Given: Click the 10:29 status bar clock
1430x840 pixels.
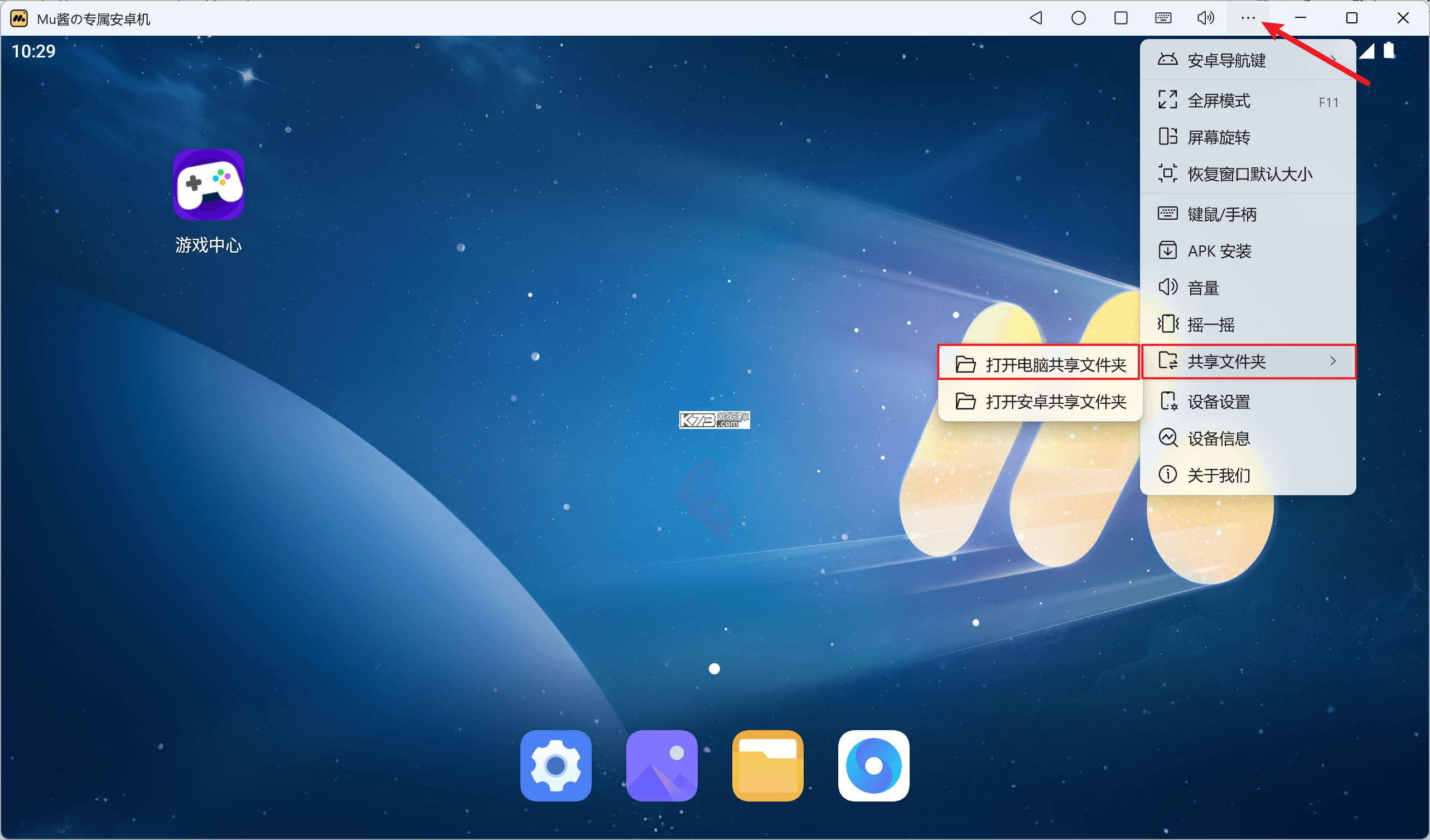Looking at the screenshot, I should (33, 51).
